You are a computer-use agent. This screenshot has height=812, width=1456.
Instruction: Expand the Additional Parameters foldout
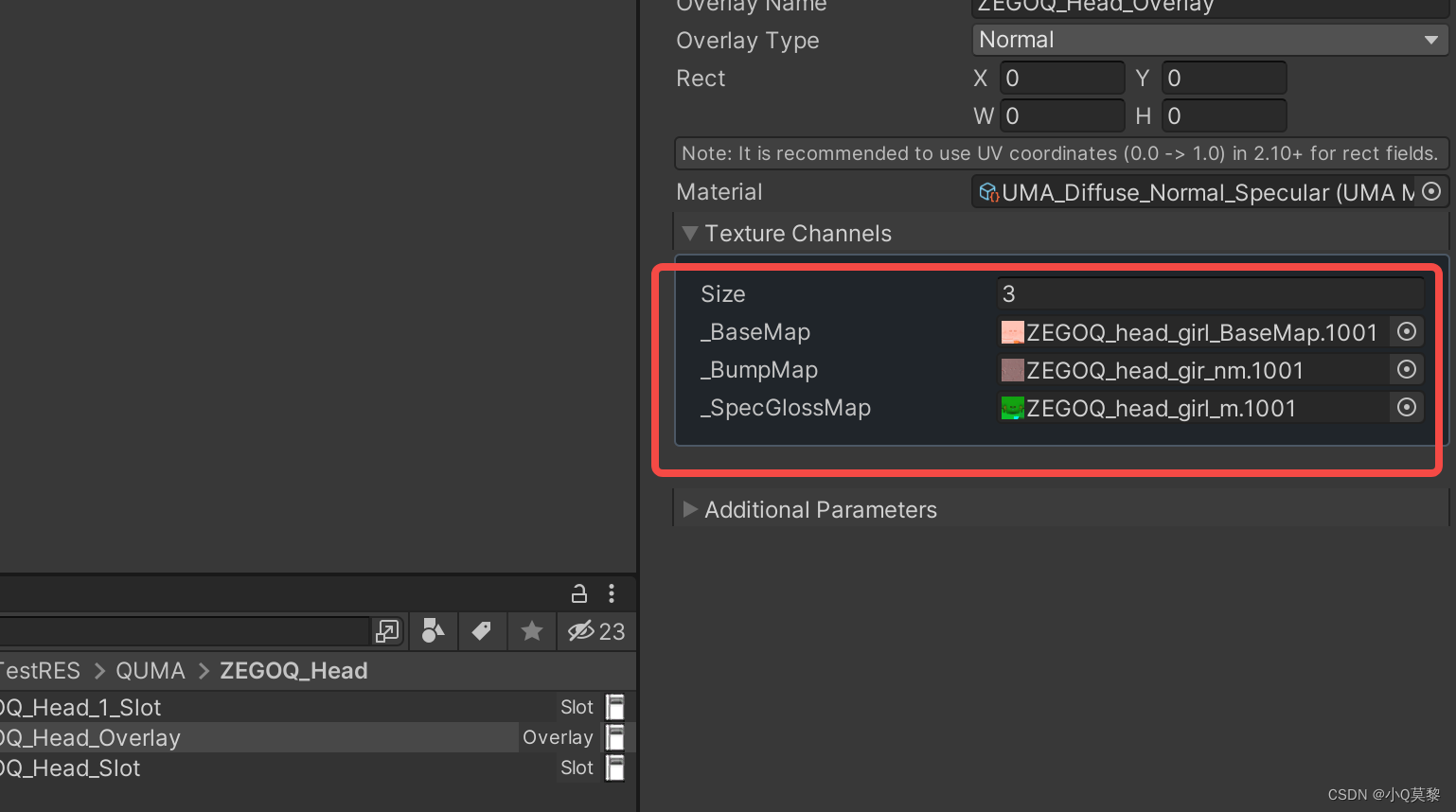tap(690, 509)
